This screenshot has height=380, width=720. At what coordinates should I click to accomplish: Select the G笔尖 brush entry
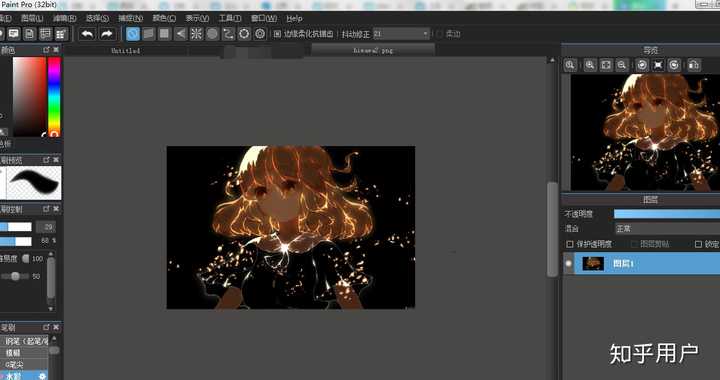coord(24,365)
